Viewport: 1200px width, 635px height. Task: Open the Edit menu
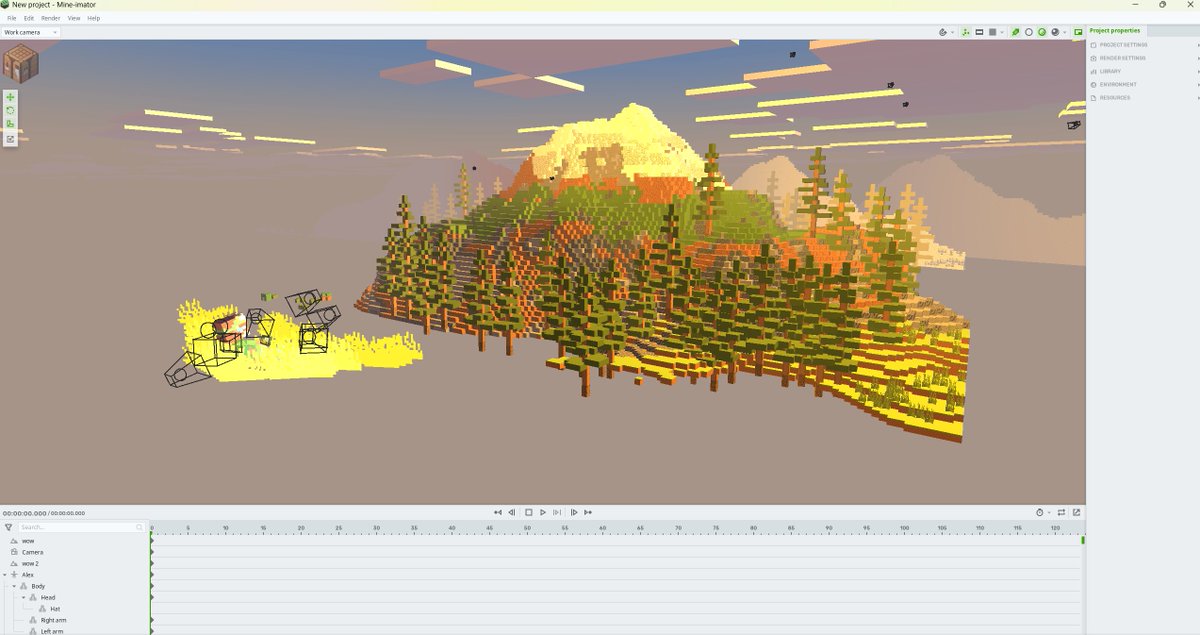point(29,18)
